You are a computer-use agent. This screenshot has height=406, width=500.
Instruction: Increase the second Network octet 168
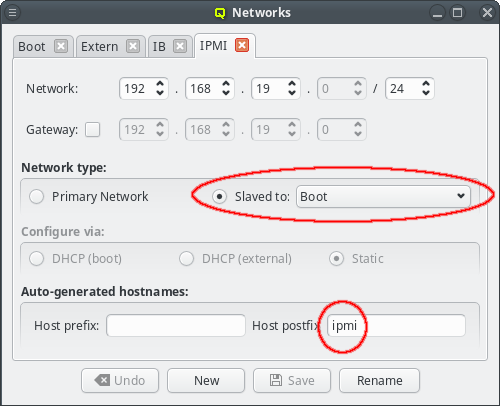(x=226, y=84)
